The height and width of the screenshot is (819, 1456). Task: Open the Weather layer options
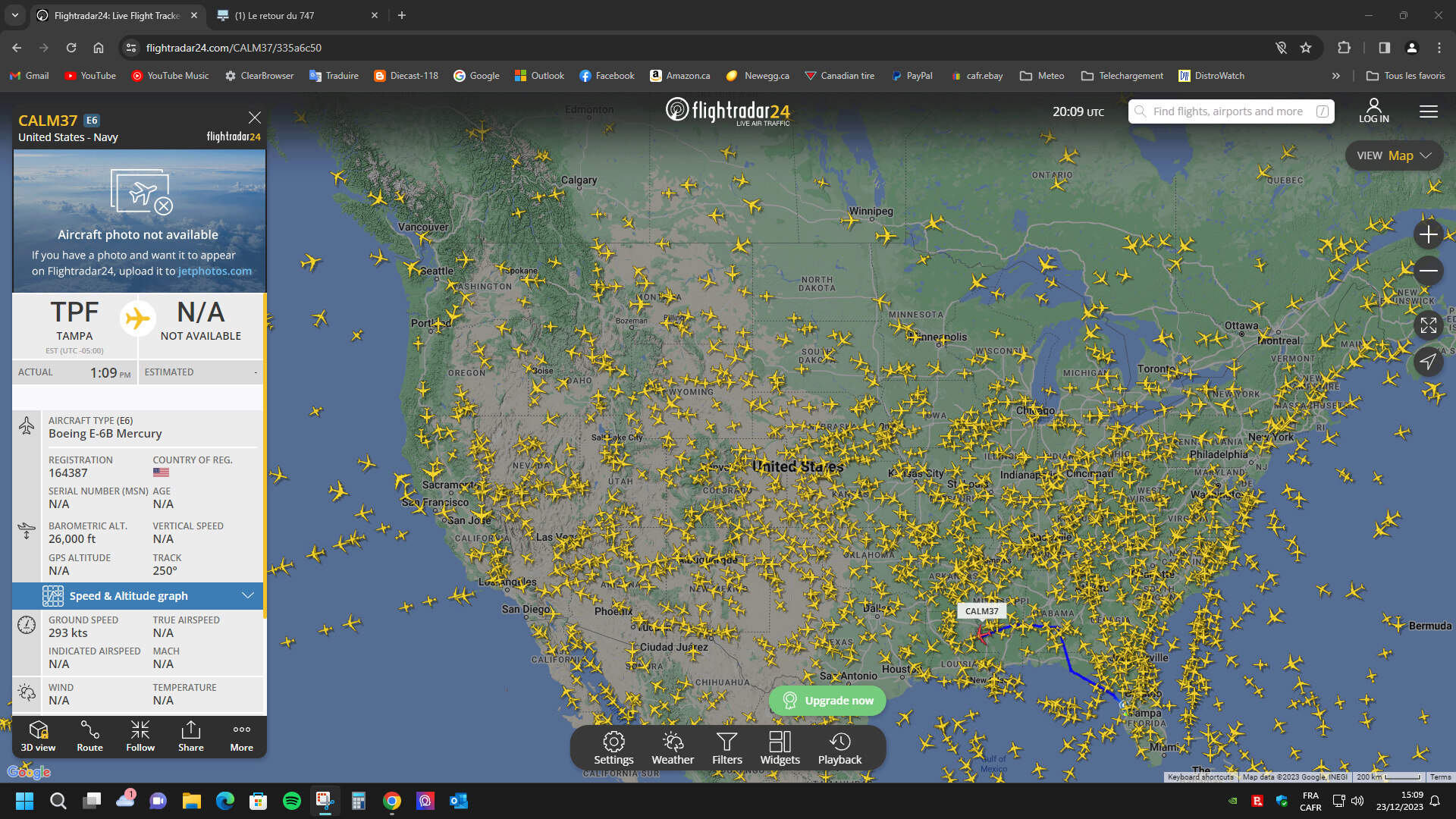point(673,748)
